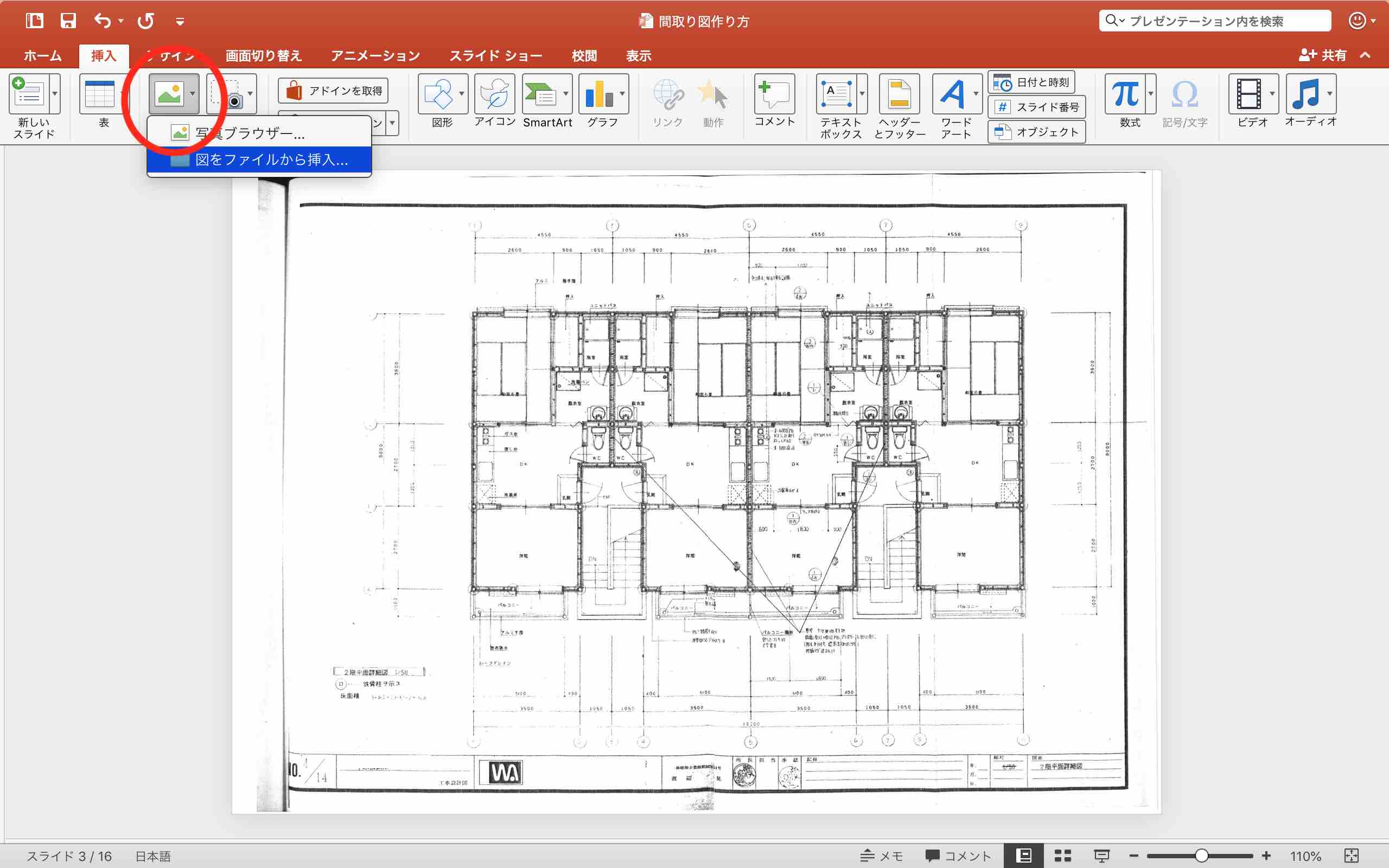Click 日本語 language indicator

(152, 856)
